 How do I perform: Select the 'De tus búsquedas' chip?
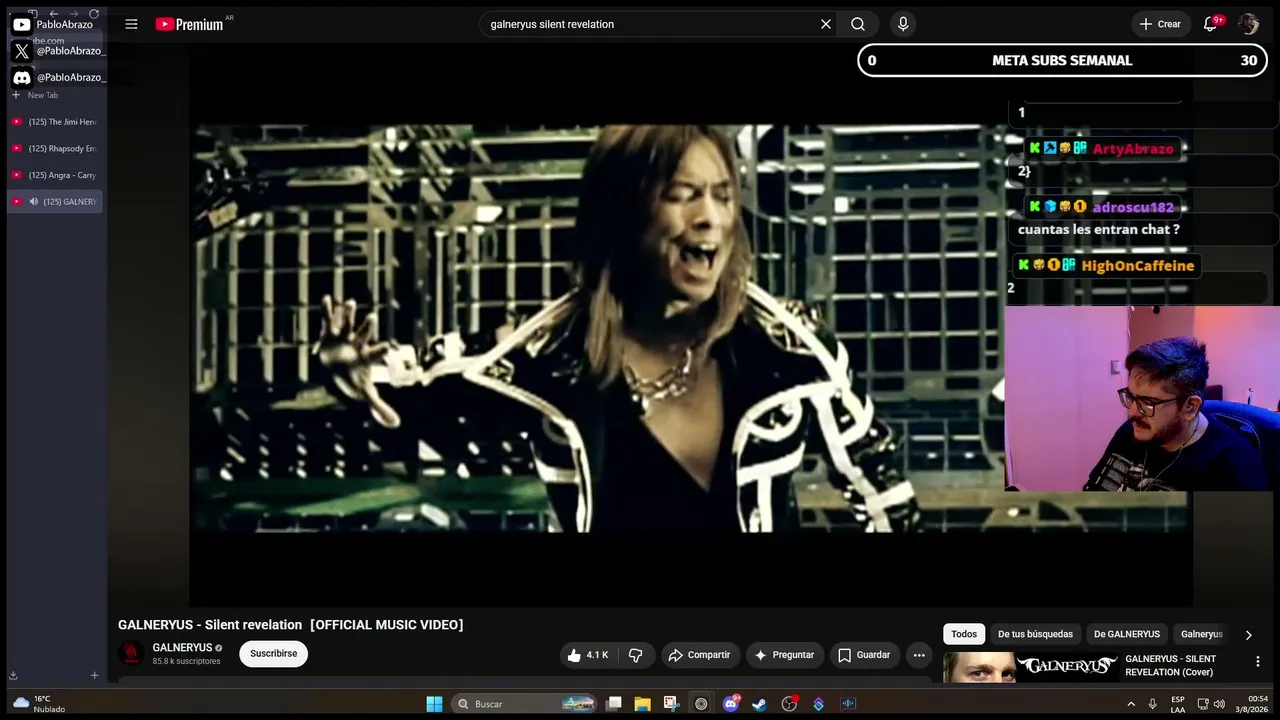click(1035, 634)
